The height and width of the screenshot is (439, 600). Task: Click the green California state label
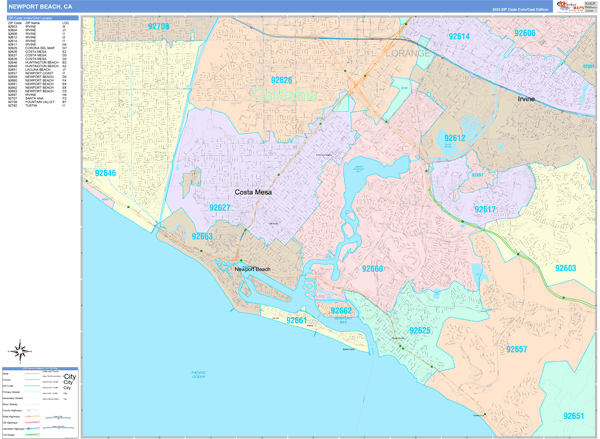[284, 95]
